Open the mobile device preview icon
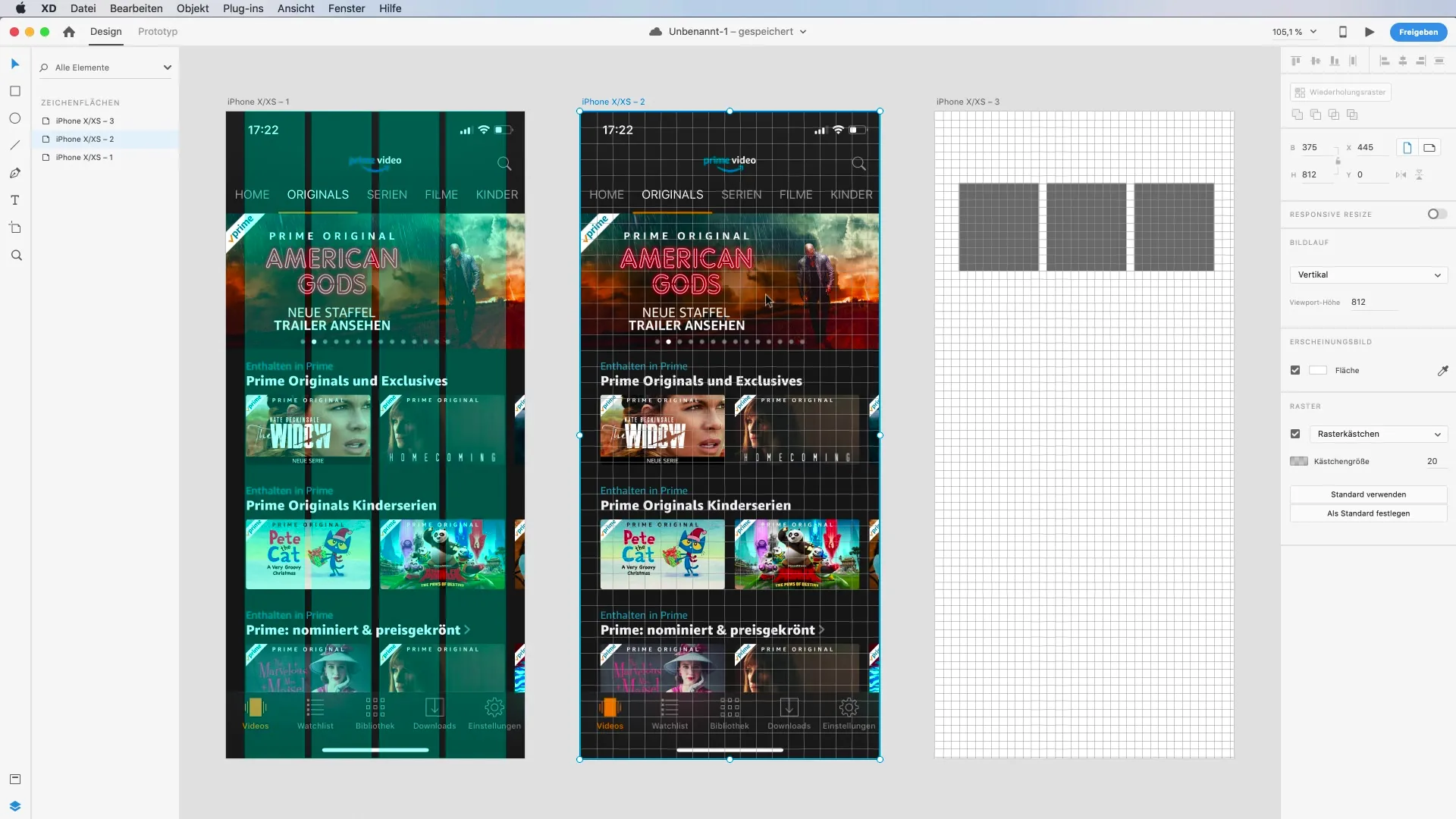The width and height of the screenshot is (1456, 819). (1343, 32)
